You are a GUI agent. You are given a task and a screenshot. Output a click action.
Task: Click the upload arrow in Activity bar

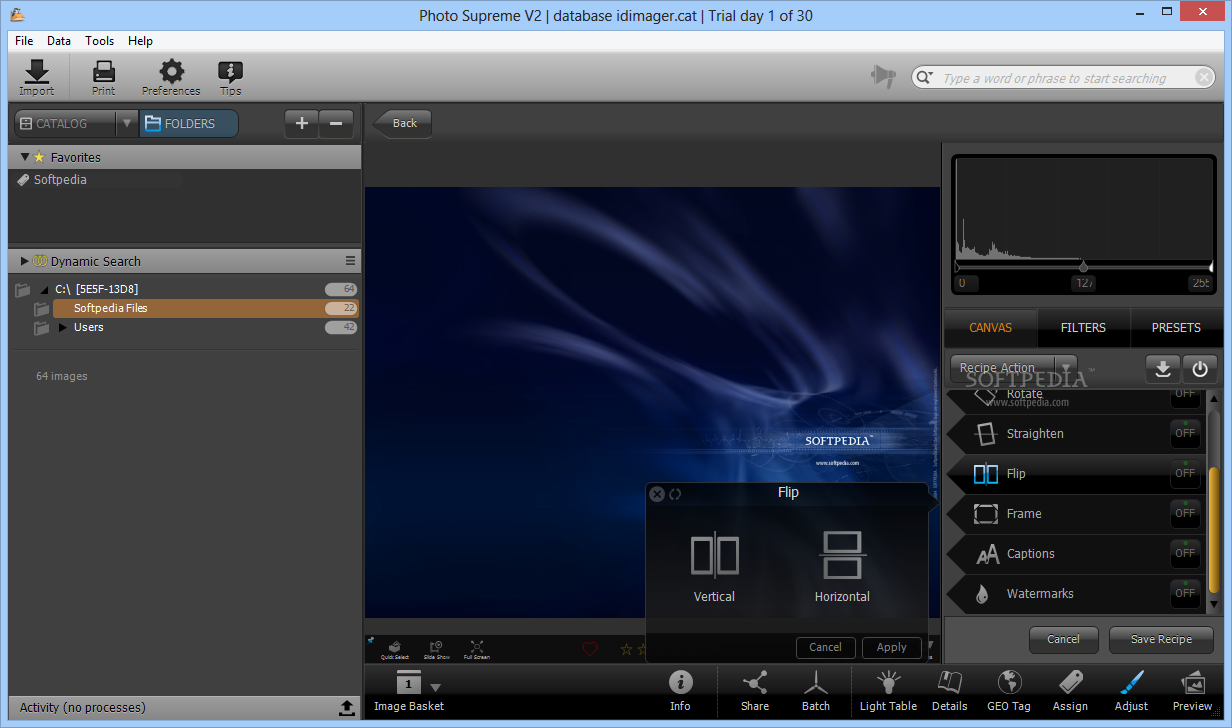coord(346,708)
